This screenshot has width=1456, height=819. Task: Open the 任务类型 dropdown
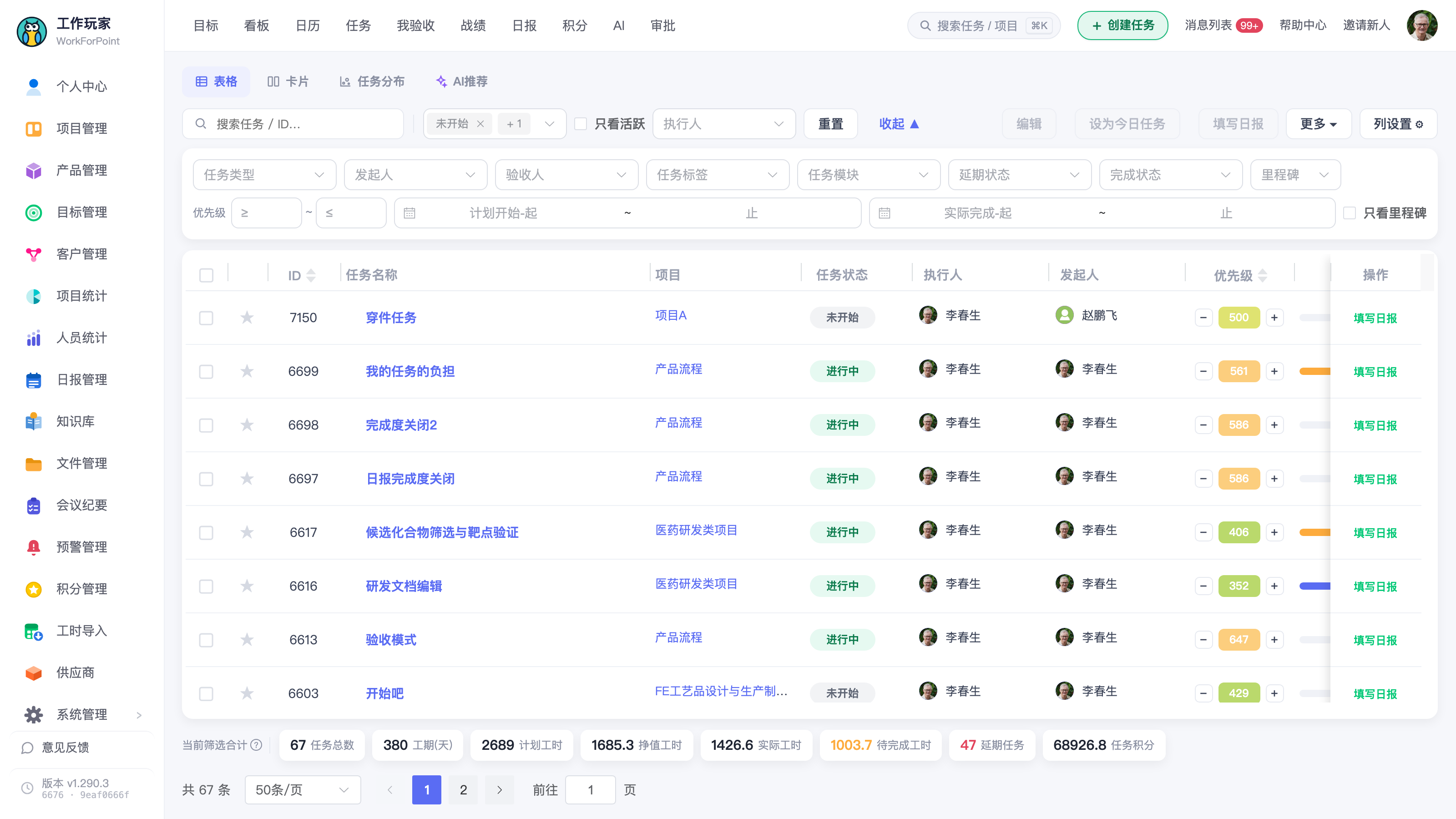pos(264,175)
